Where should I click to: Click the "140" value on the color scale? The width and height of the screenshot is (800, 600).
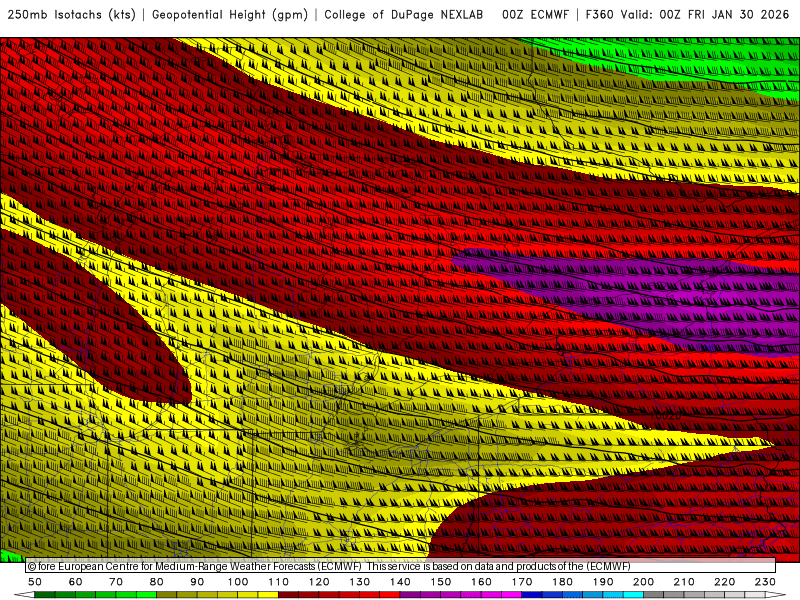(x=400, y=582)
